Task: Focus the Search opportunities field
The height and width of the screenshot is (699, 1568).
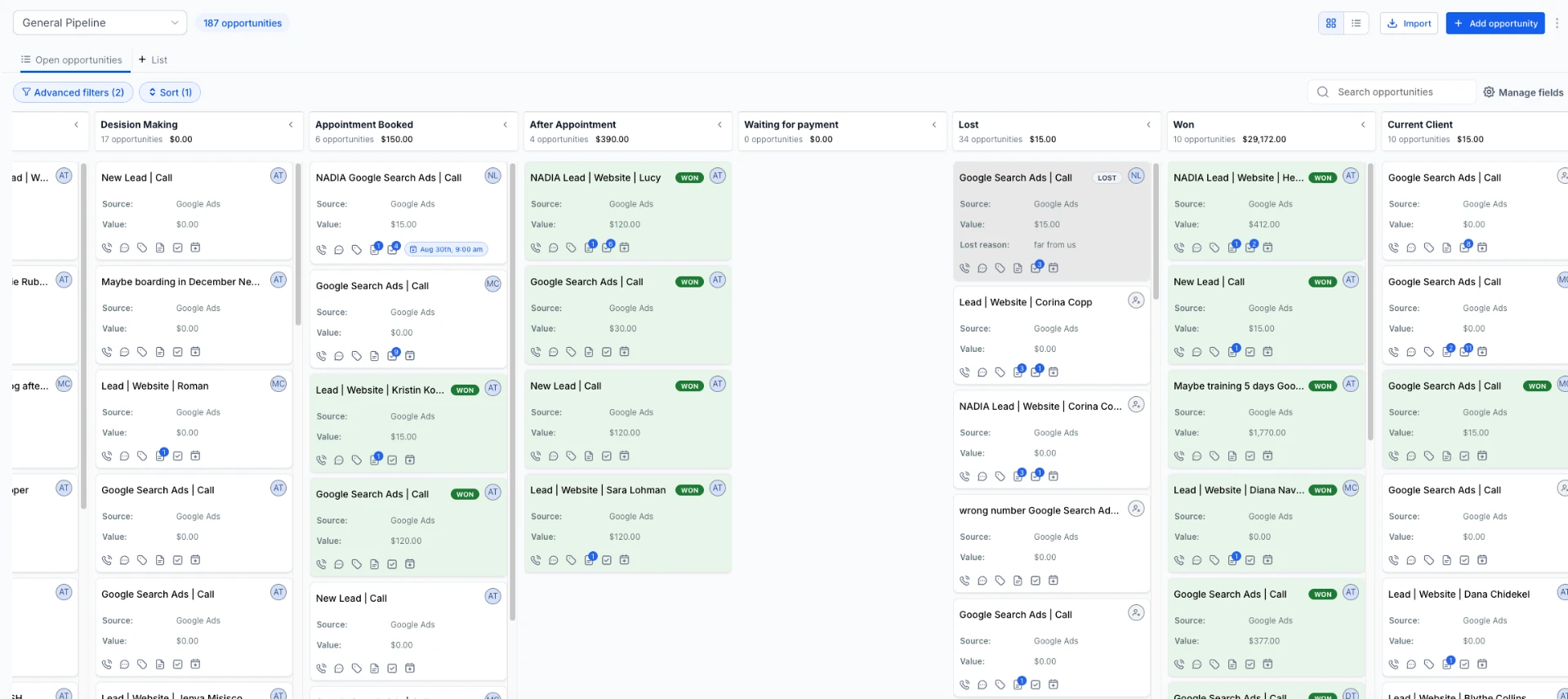Action: (x=1392, y=92)
